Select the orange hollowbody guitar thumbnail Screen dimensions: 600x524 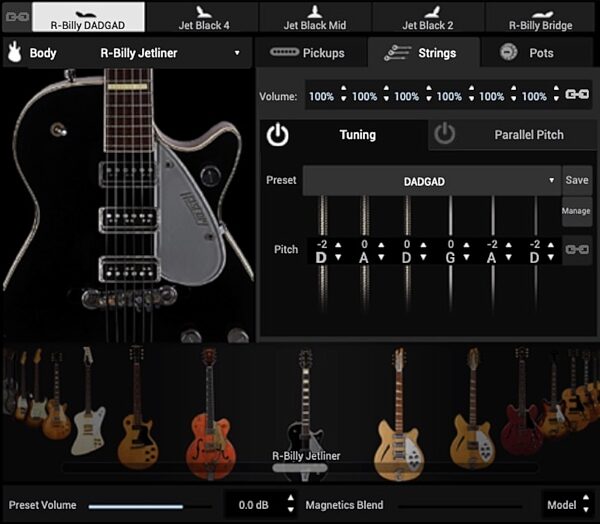point(210,413)
